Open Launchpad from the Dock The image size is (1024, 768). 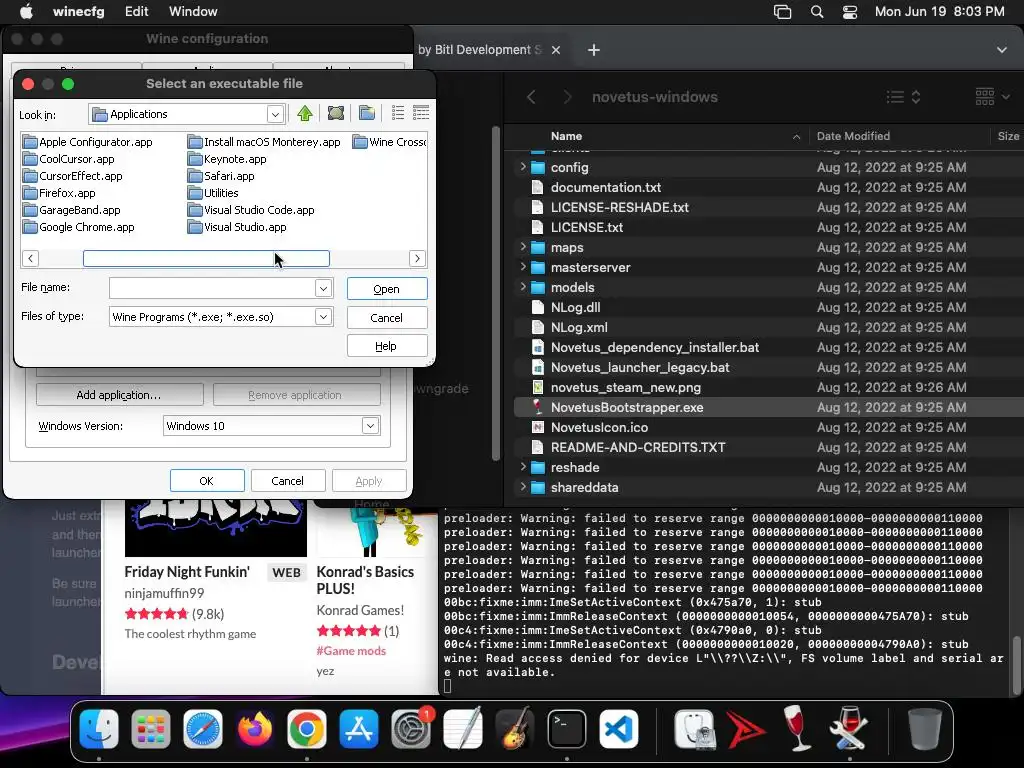pyautogui.click(x=151, y=728)
